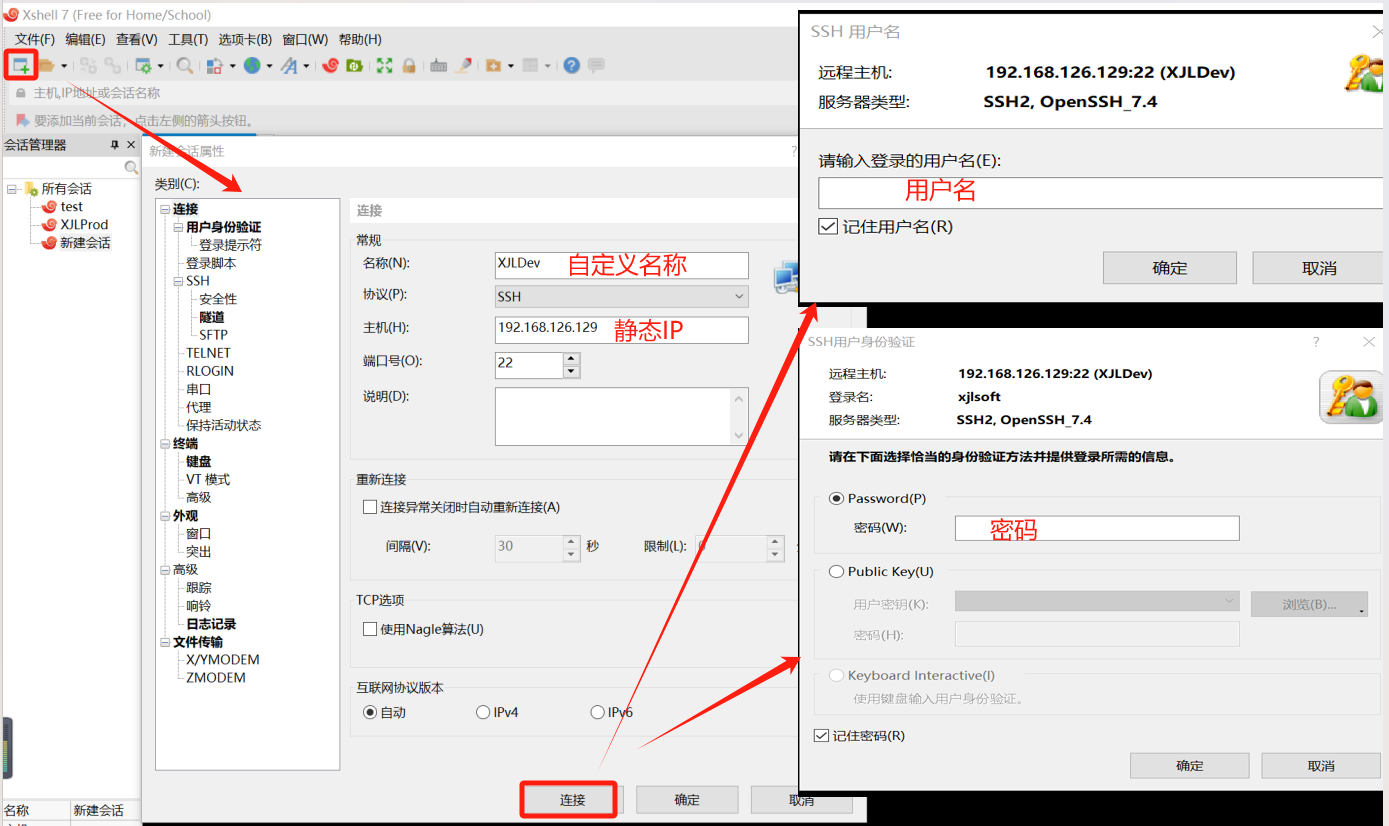This screenshot has height=826, width=1389.
Task: Click the magnifier Find icon in toolbar
Action: (x=184, y=66)
